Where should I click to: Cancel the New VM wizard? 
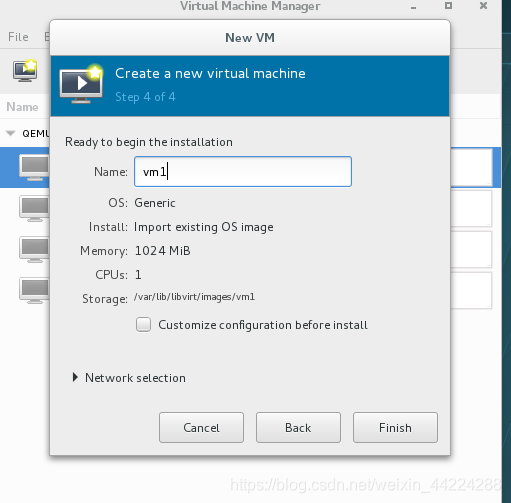[x=201, y=427]
